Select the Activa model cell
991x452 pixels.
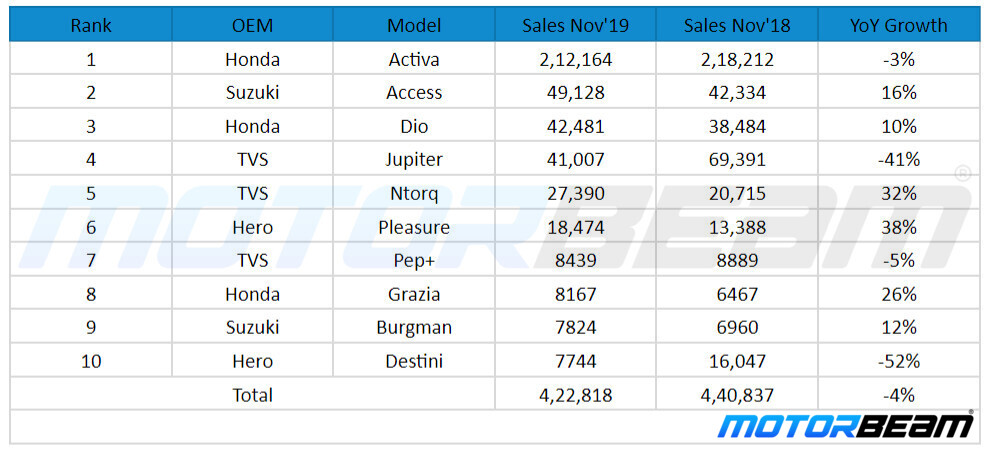414,59
